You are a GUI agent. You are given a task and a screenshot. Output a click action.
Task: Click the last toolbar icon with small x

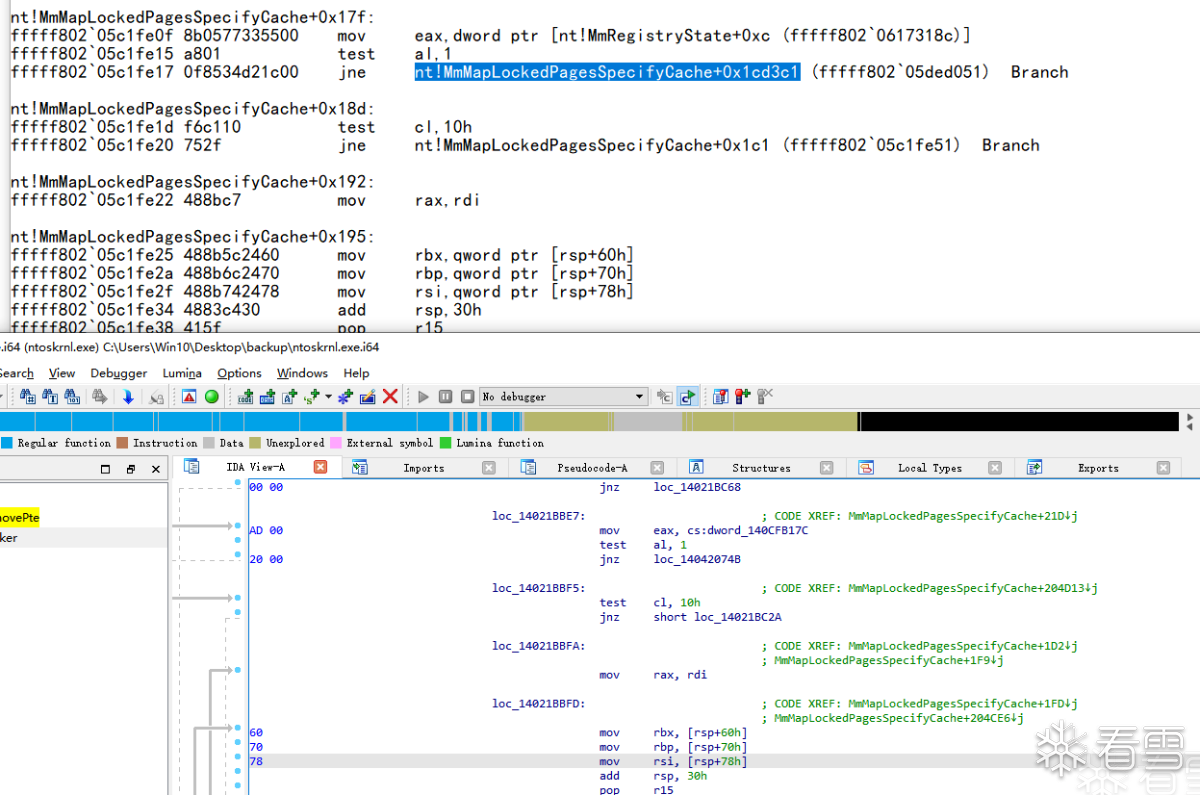(x=765, y=396)
